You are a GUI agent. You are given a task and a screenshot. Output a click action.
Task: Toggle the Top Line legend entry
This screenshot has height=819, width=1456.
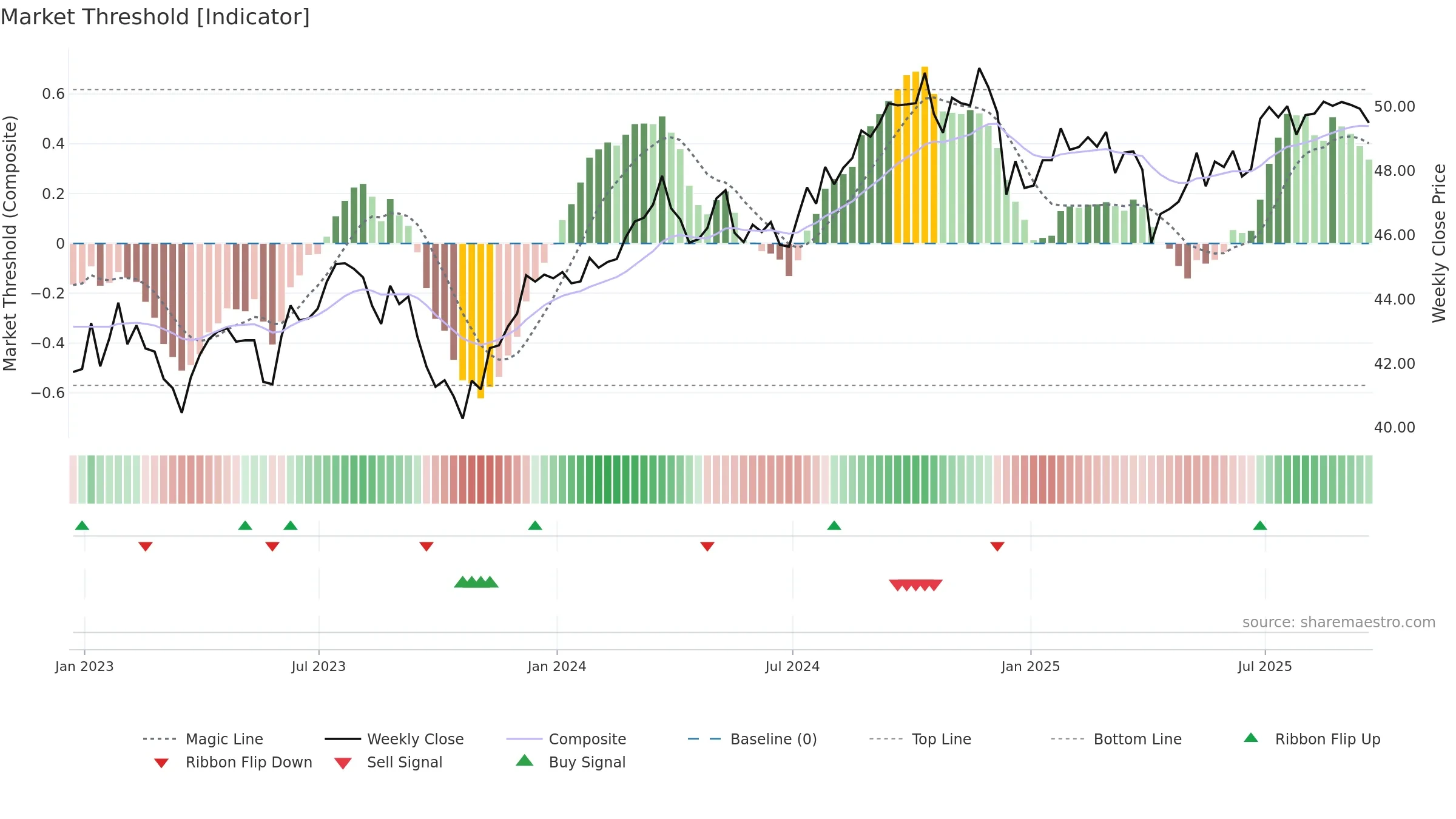(920, 739)
